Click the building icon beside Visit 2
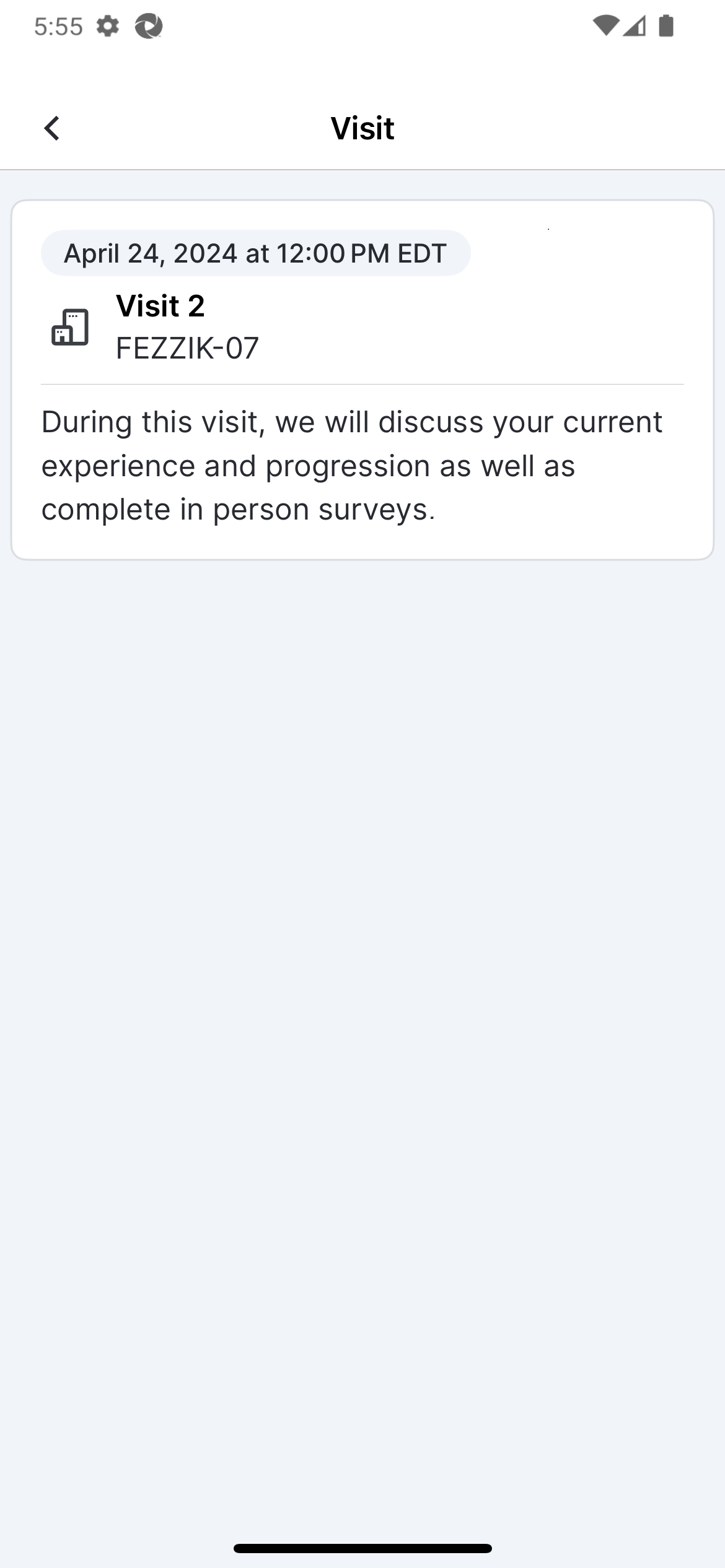The image size is (725, 1568). [70, 327]
